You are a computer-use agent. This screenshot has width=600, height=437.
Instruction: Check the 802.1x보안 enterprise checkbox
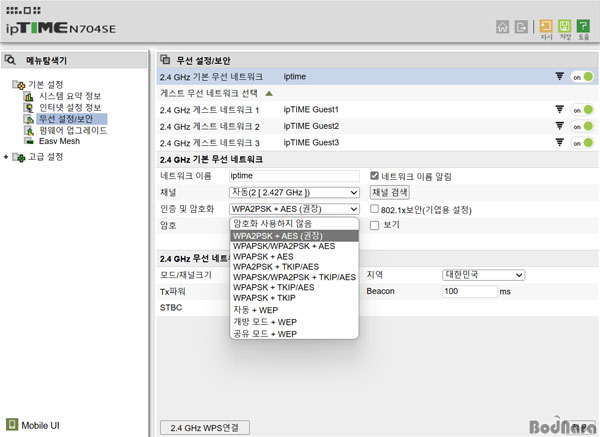click(x=374, y=209)
